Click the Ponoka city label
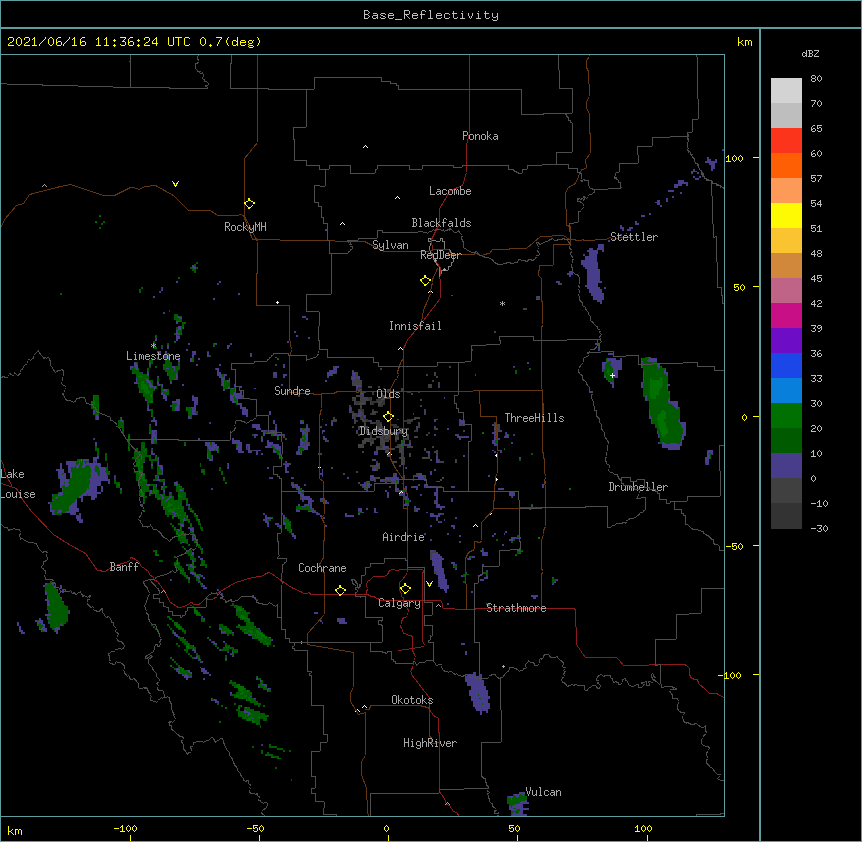Image resolution: width=862 pixels, height=842 pixels. [480, 136]
